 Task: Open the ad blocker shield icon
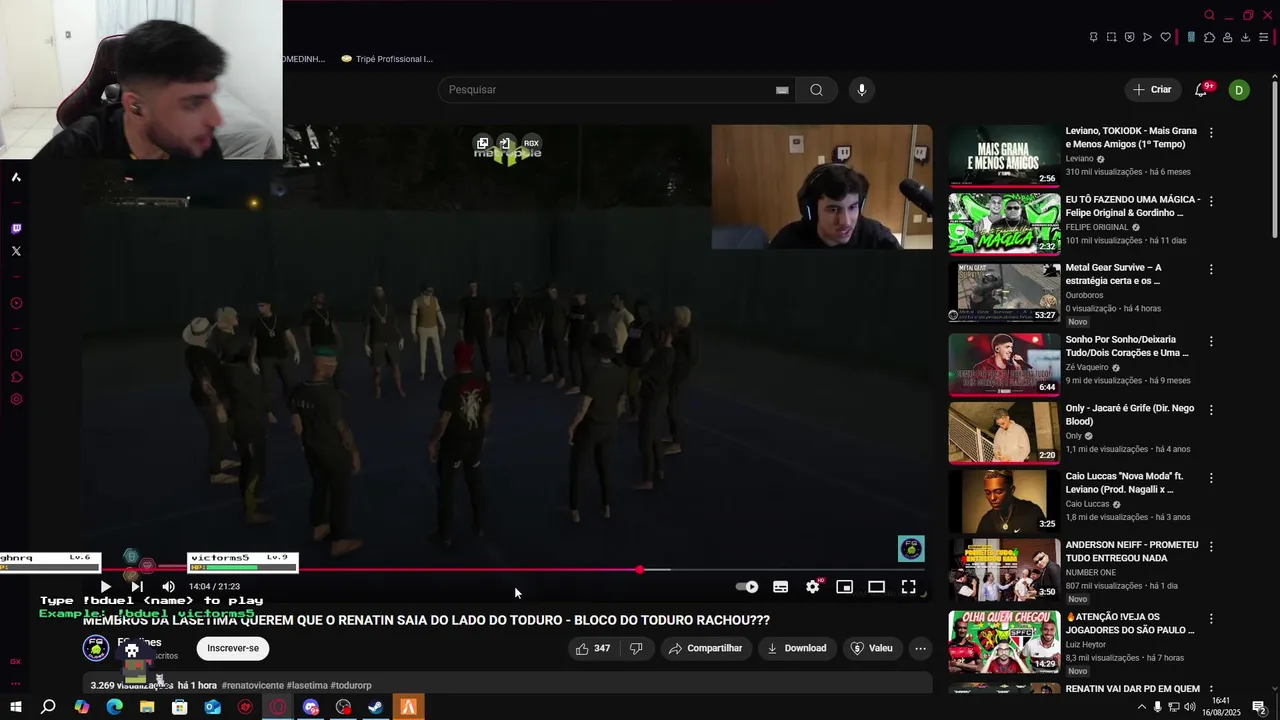pos(1129,37)
